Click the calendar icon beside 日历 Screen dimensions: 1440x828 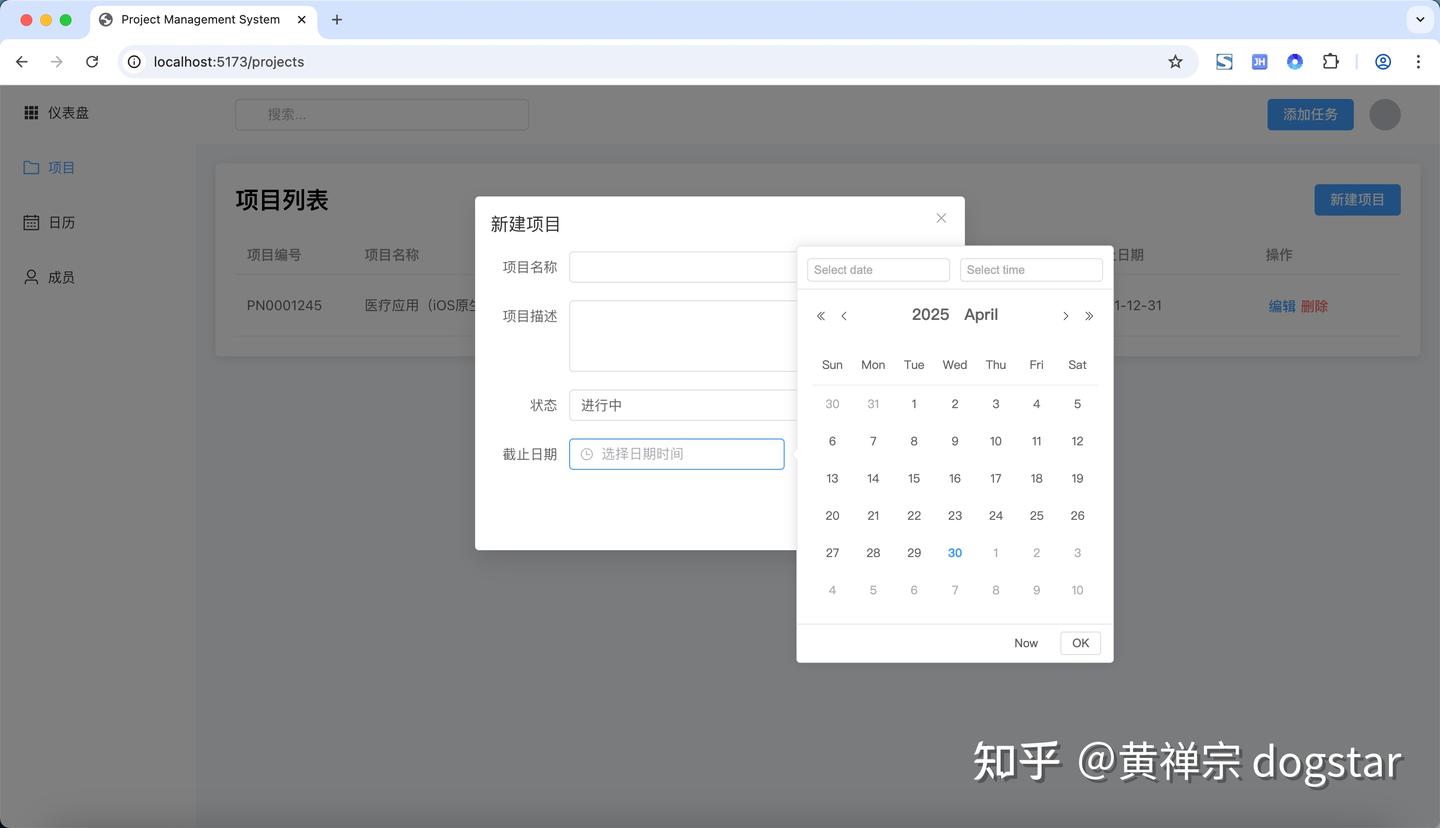point(31,222)
